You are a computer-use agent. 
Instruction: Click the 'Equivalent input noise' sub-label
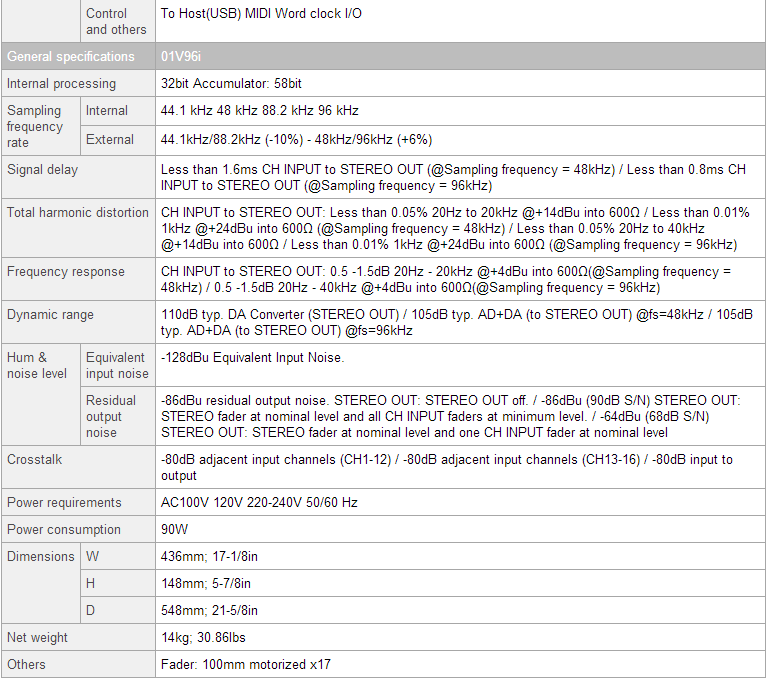(x=117, y=365)
